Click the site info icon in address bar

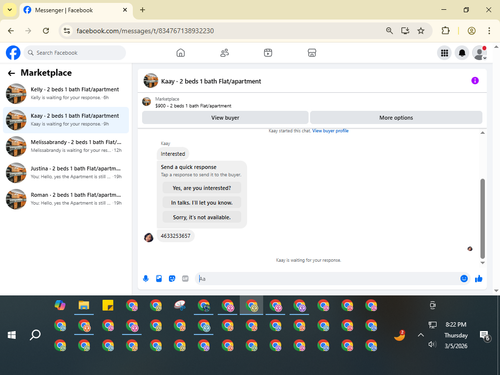click(x=67, y=31)
